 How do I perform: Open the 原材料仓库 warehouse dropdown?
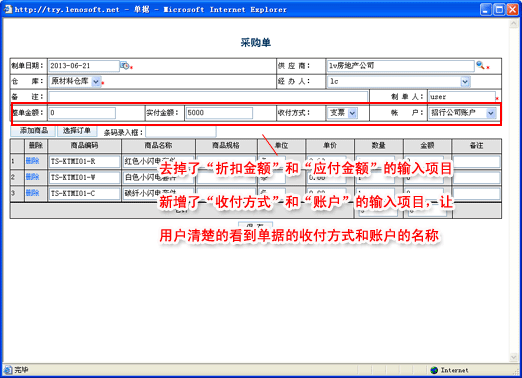96,81
